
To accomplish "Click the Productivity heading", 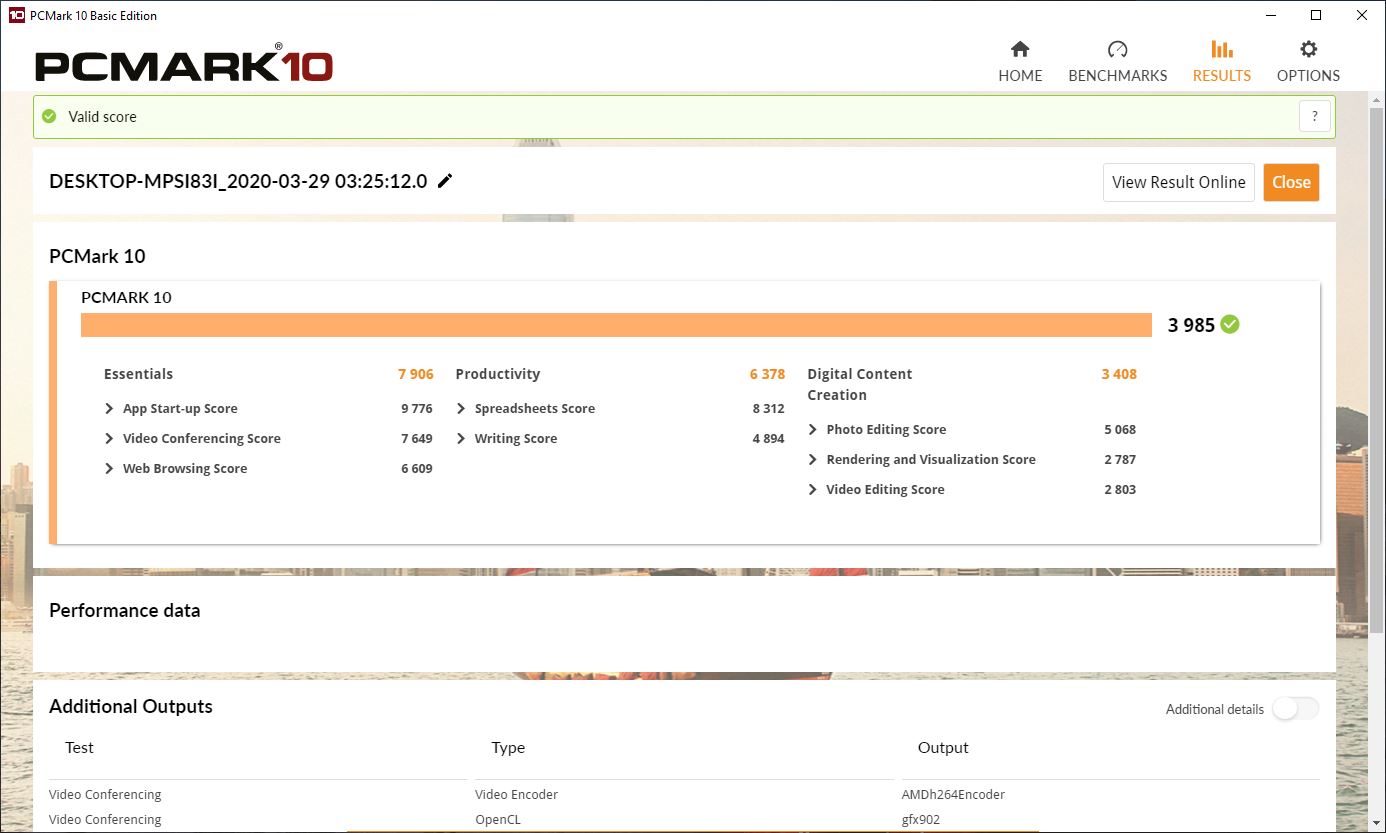I will coord(497,374).
